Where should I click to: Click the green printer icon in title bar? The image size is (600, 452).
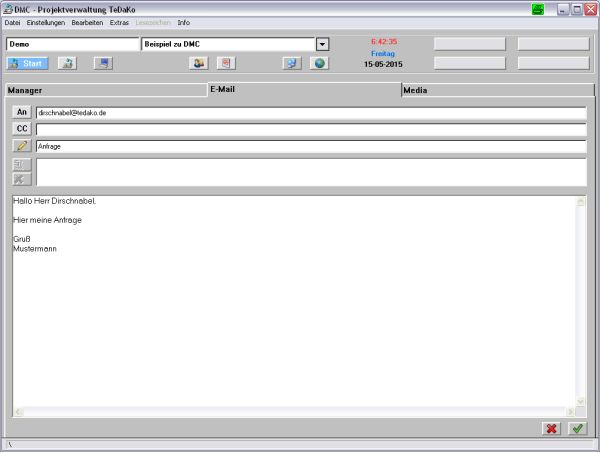pos(539,8)
